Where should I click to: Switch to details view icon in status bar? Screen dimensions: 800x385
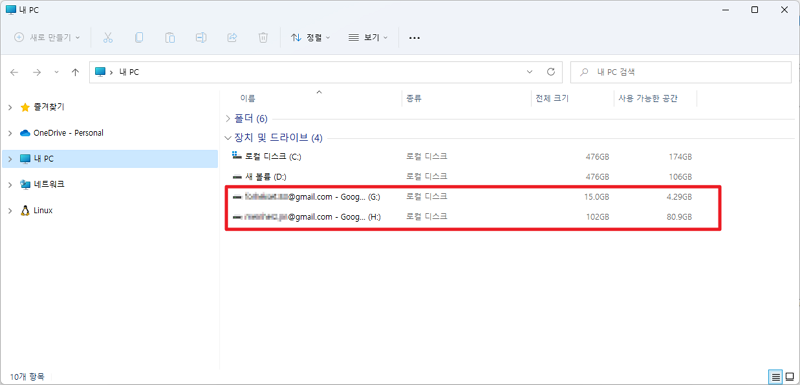(776, 377)
